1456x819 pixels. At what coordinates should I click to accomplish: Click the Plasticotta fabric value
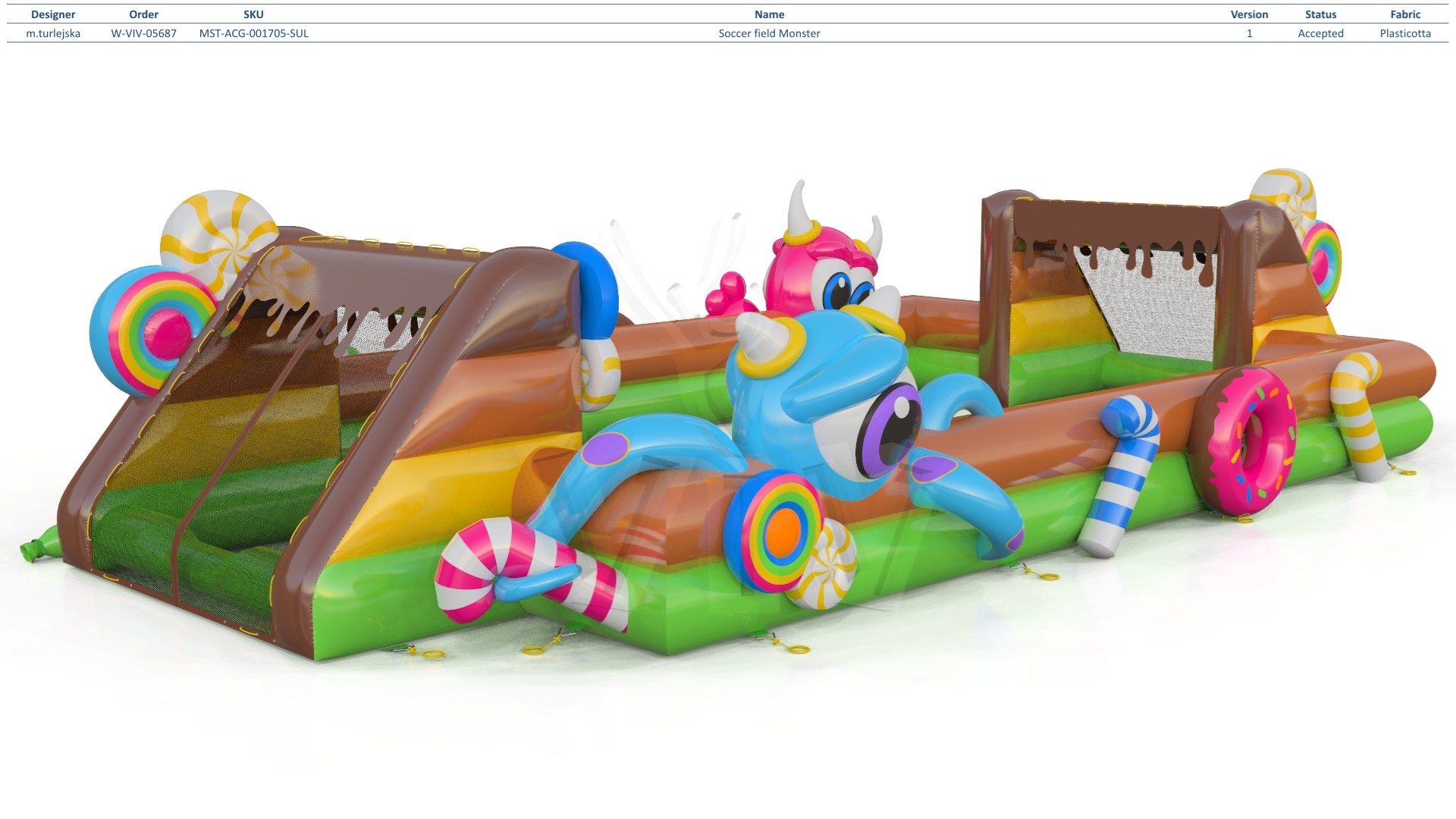[1405, 33]
